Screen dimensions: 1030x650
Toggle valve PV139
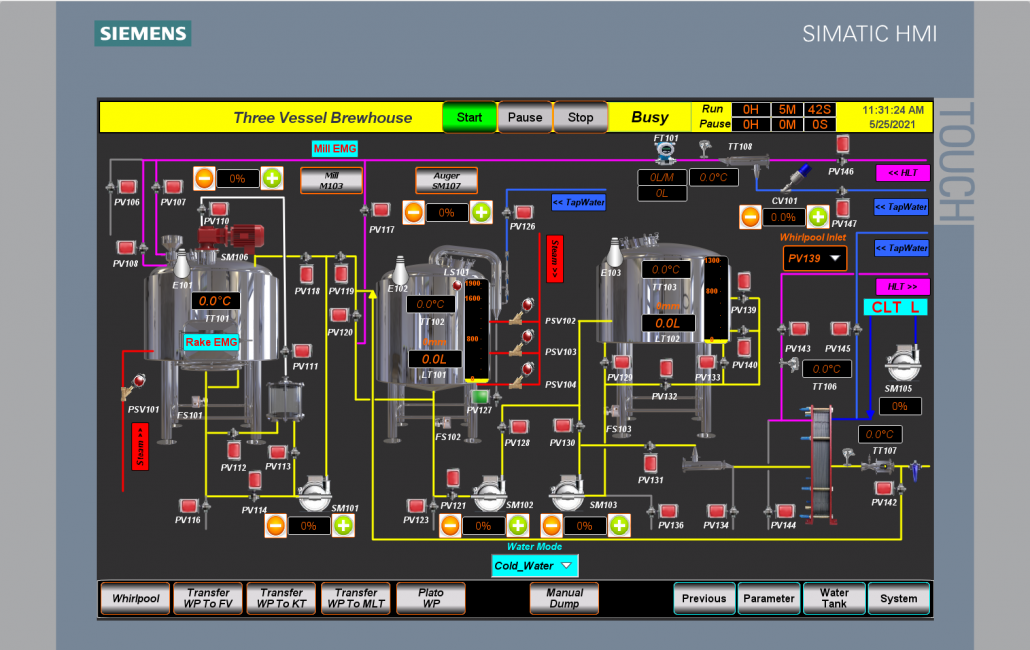tap(744, 282)
